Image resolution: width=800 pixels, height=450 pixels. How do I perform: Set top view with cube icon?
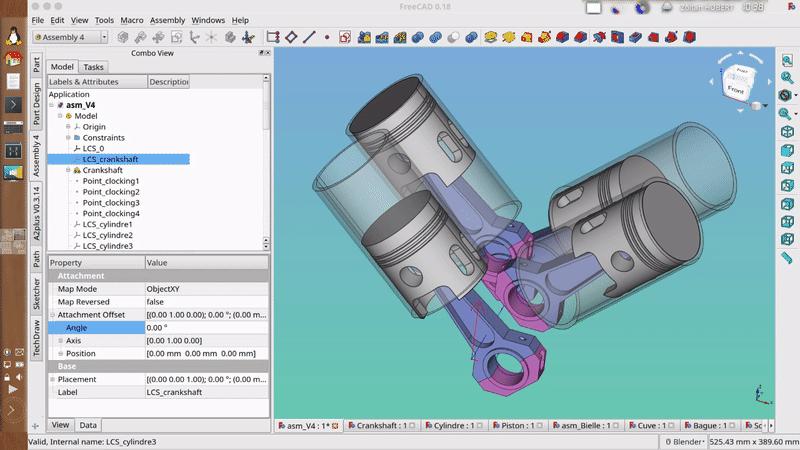(x=787, y=168)
